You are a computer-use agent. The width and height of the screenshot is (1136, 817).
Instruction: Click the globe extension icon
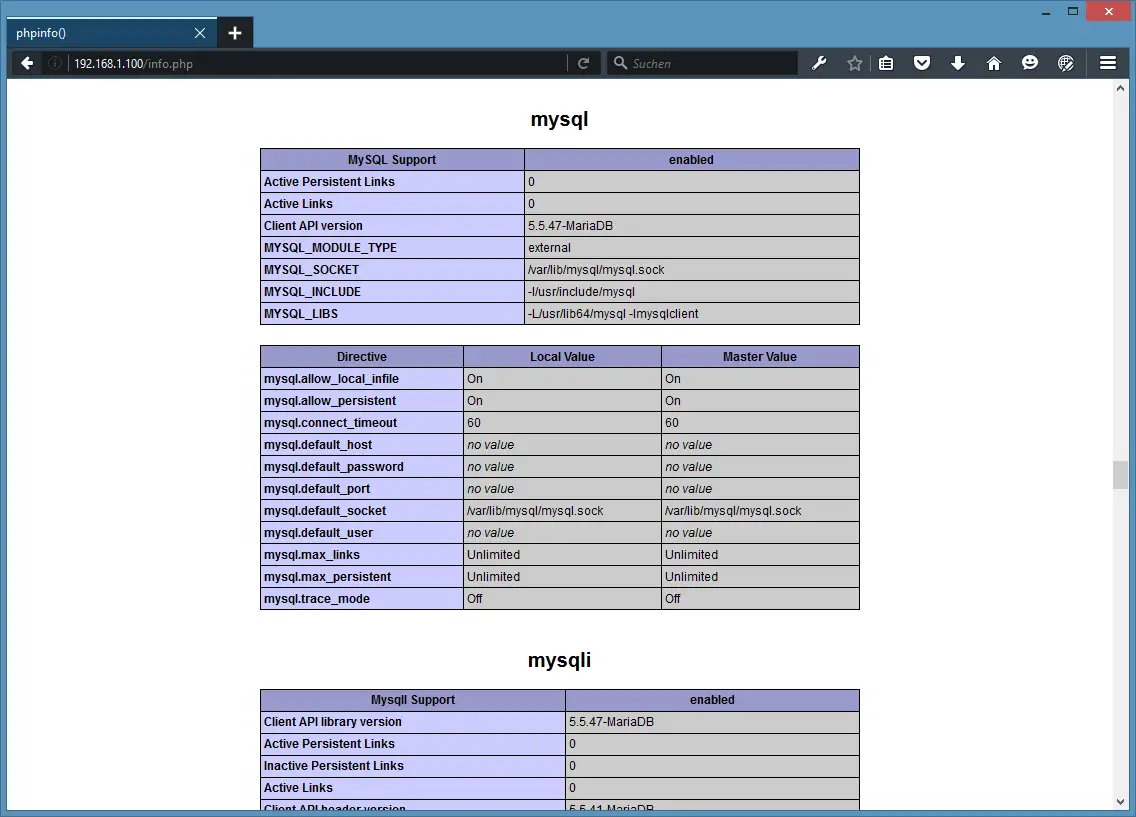click(1066, 64)
